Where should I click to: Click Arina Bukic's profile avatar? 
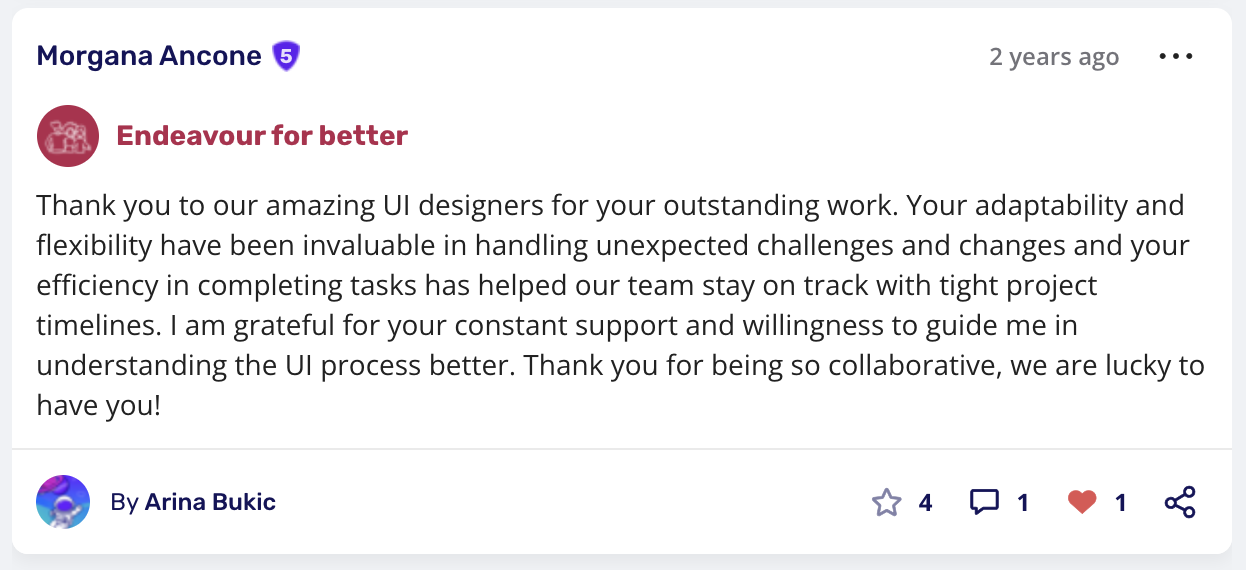click(x=63, y=502)
